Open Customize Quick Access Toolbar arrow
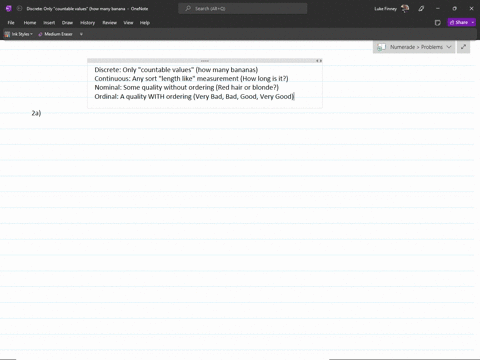 81,34
